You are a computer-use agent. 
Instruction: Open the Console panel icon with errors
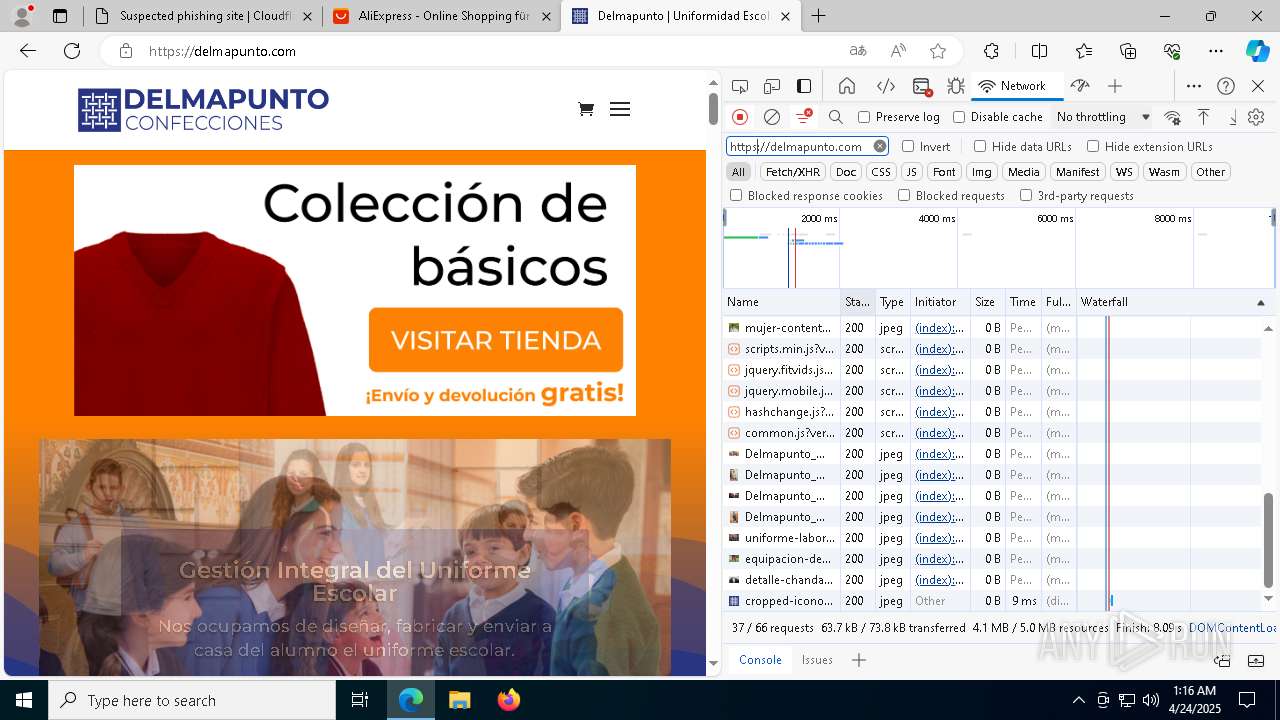tap(922, 86)
